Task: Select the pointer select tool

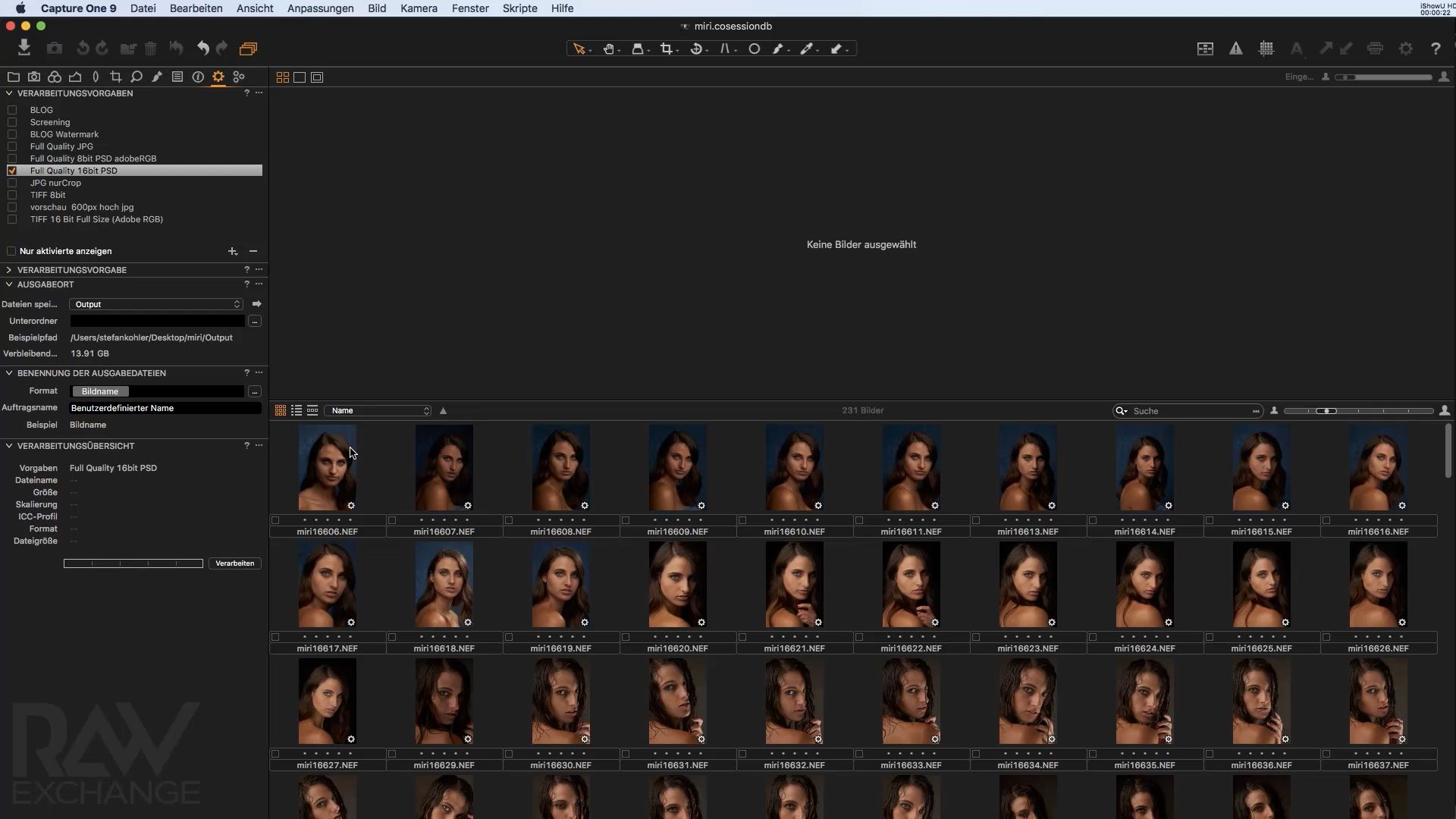Action: point(579,49)
